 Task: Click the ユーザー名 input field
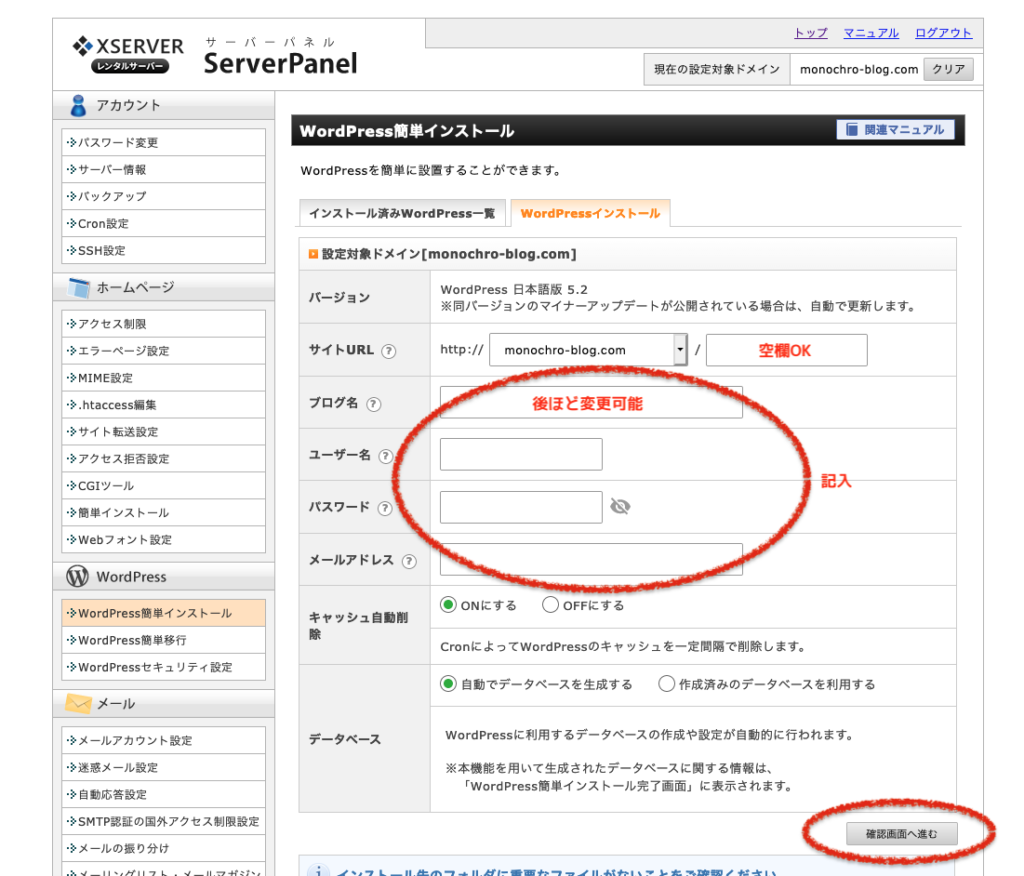[x=521, y=455]
